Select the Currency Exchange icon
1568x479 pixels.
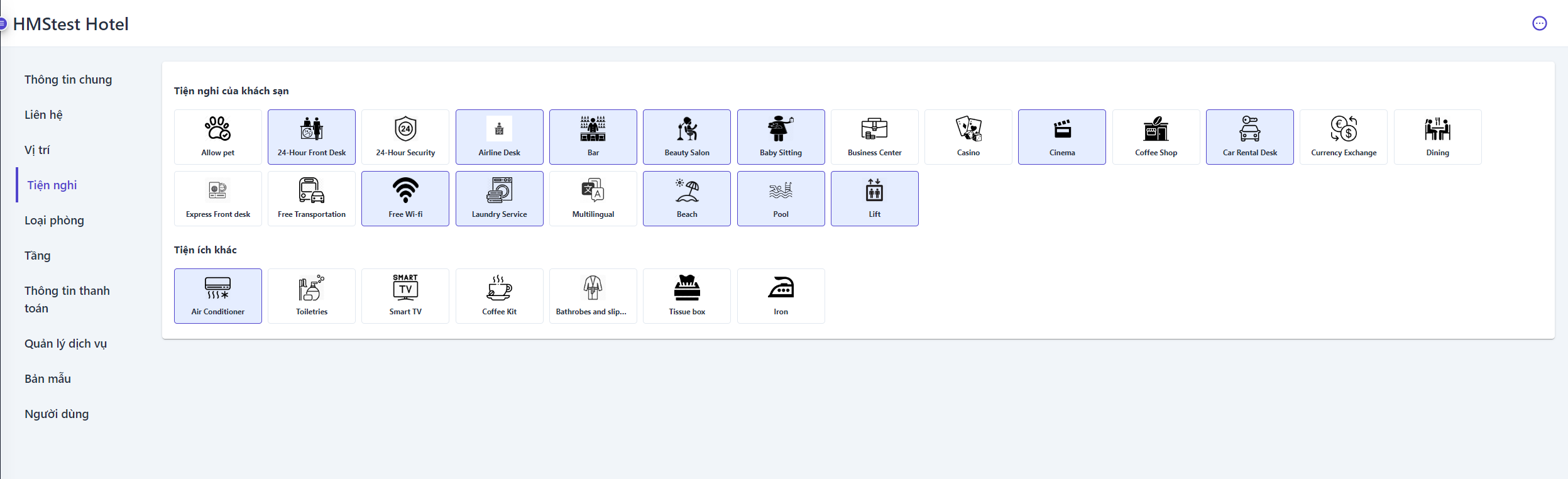pyautogui.click(x=1344, y=128)
